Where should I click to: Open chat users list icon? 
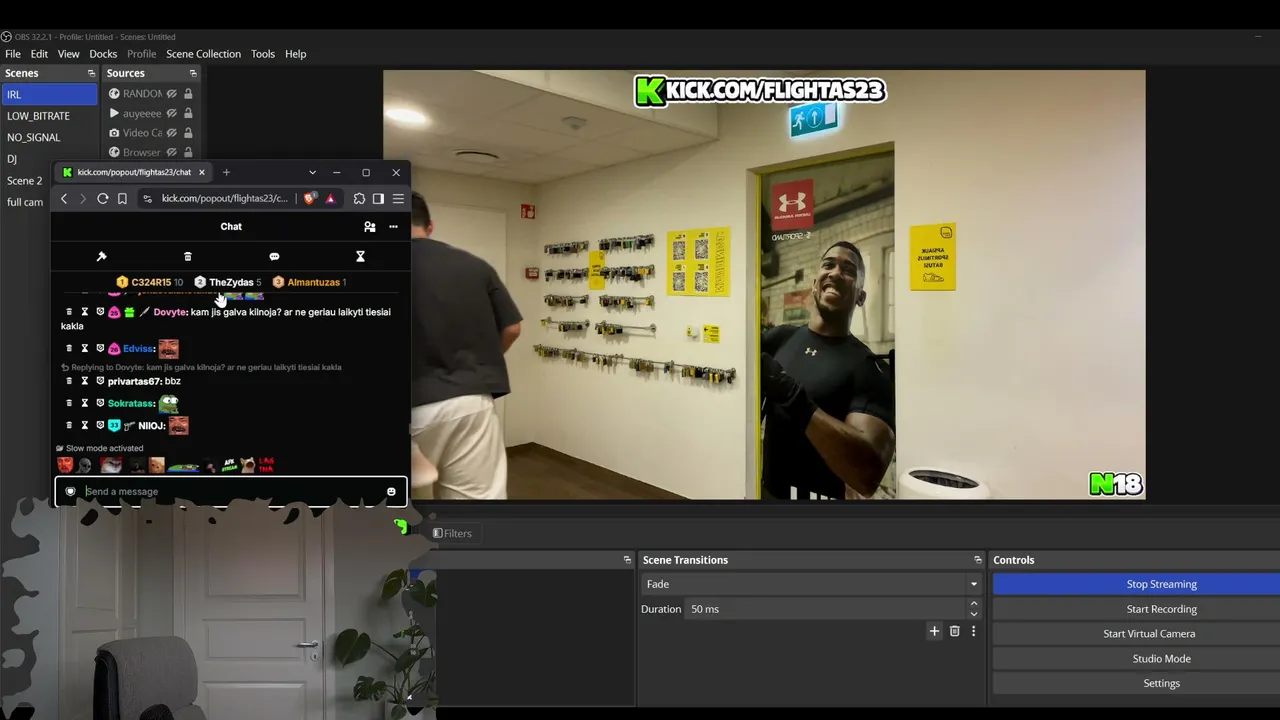point(370,227)
